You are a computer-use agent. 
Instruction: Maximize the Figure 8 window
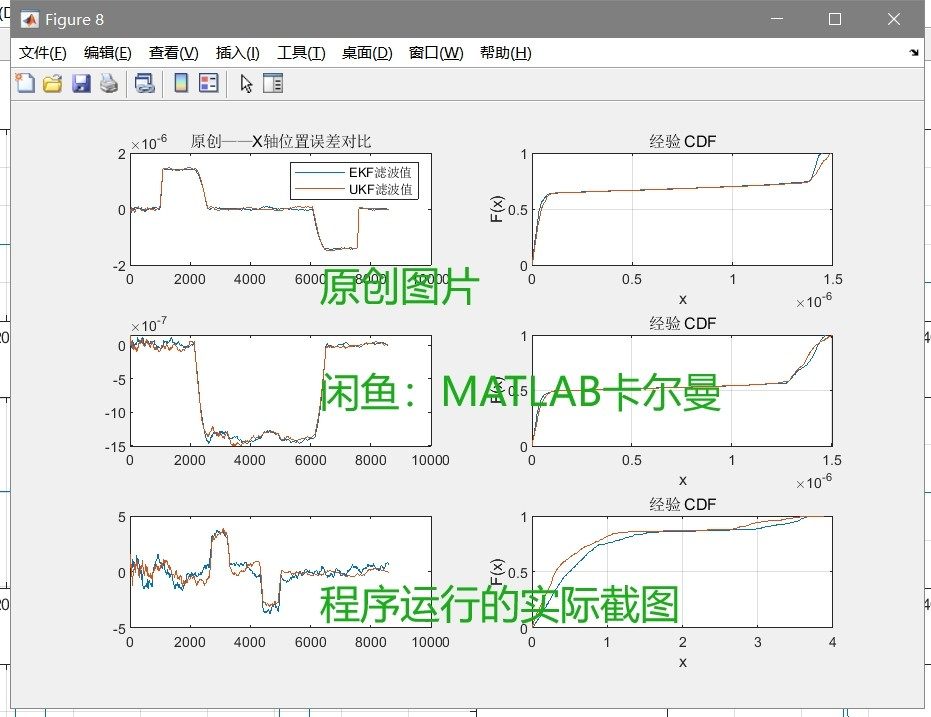[835, 19]
